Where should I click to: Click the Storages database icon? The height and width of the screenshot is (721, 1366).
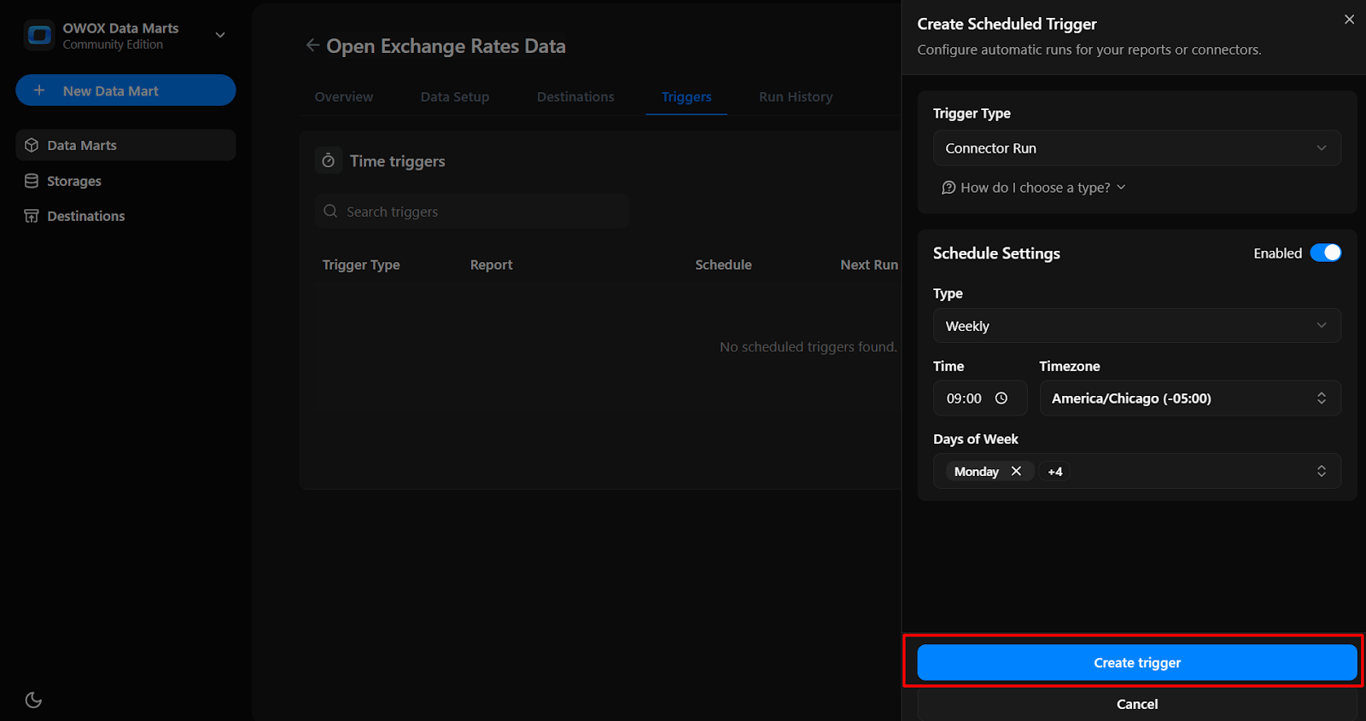click(x=32, y=181)
